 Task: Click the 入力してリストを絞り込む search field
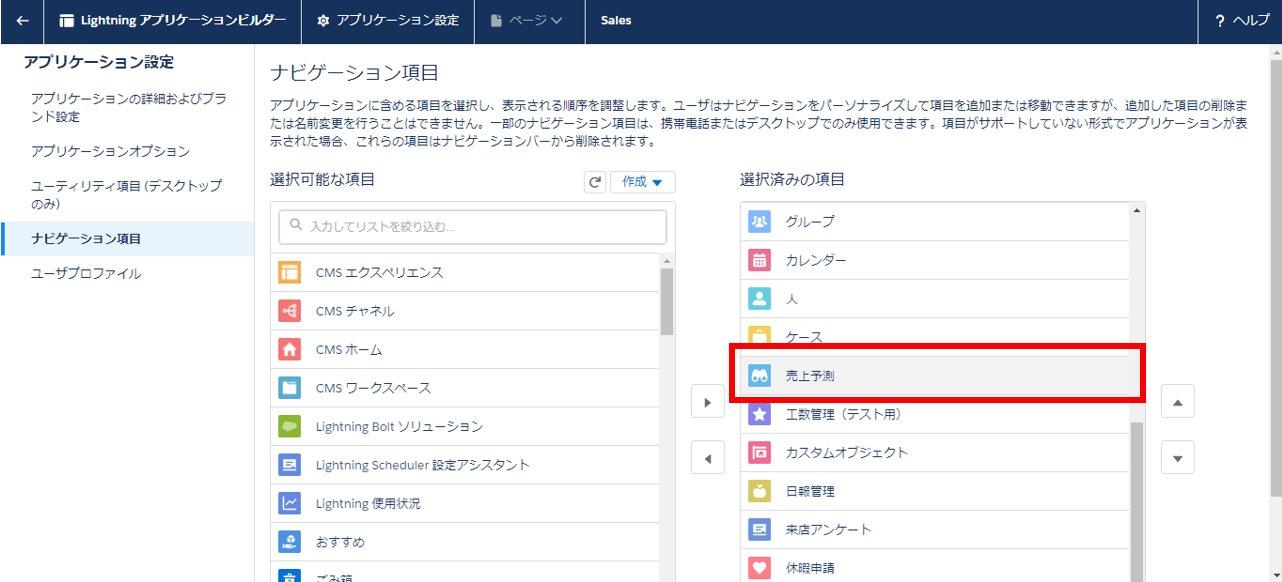pos(473,227)
